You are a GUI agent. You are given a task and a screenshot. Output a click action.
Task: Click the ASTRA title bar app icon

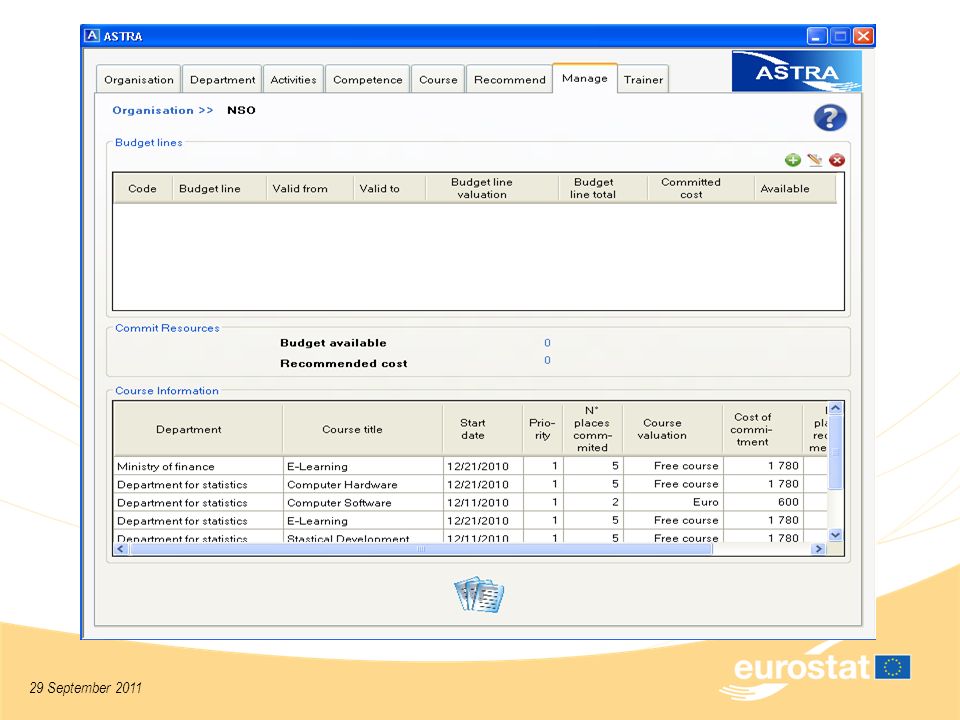click(x=92, y=36)
